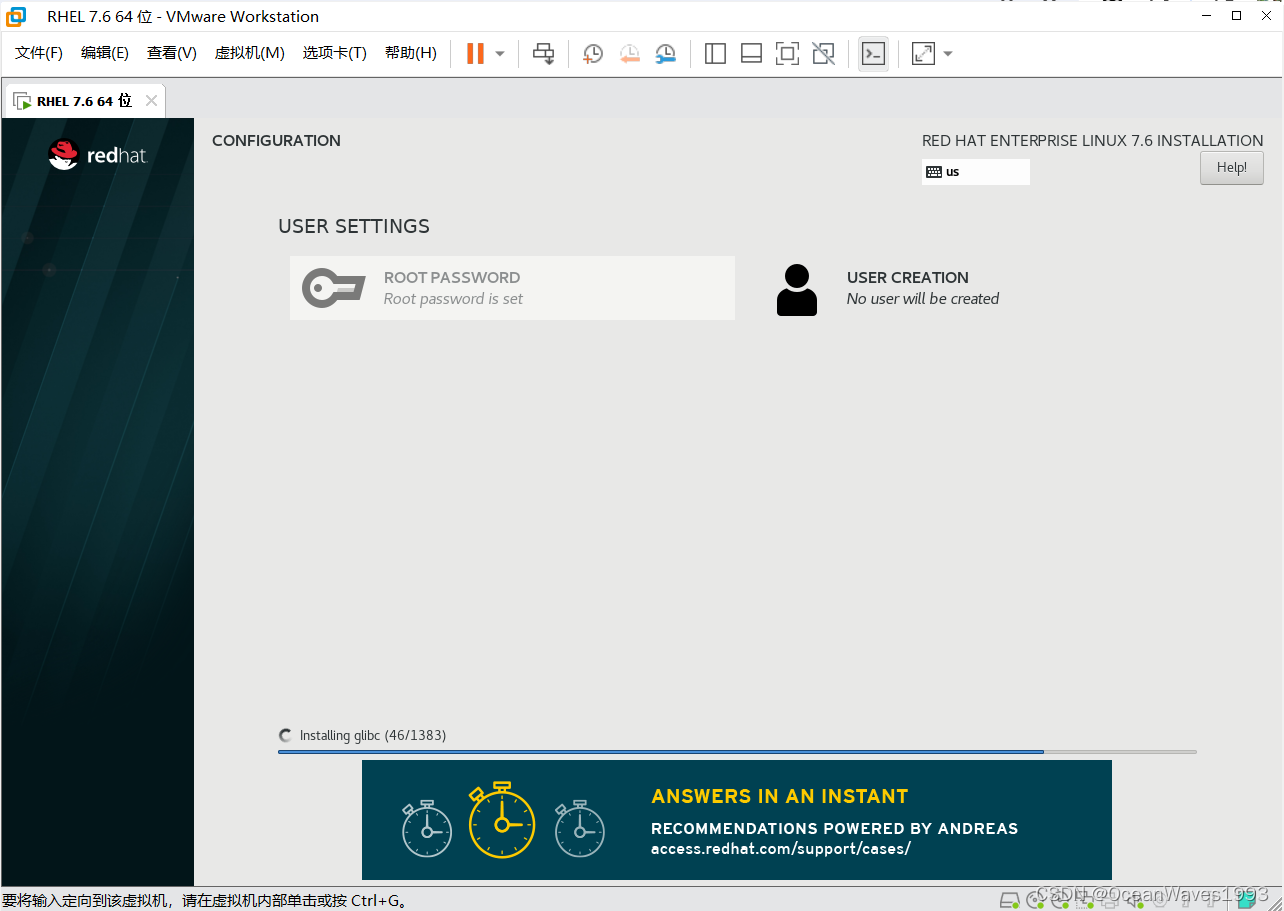The height and width of the screenshot is (911, 1284).
Task: Open the 查看(V) menu
Action: [172, 53]
